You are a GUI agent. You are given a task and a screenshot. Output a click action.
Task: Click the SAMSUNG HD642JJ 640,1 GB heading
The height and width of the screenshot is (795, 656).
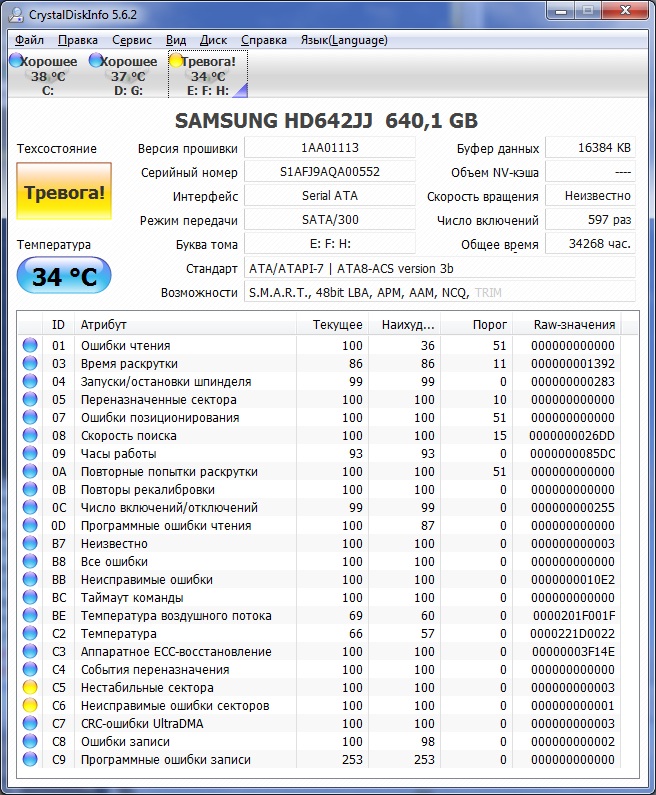(x=326, y=121)
